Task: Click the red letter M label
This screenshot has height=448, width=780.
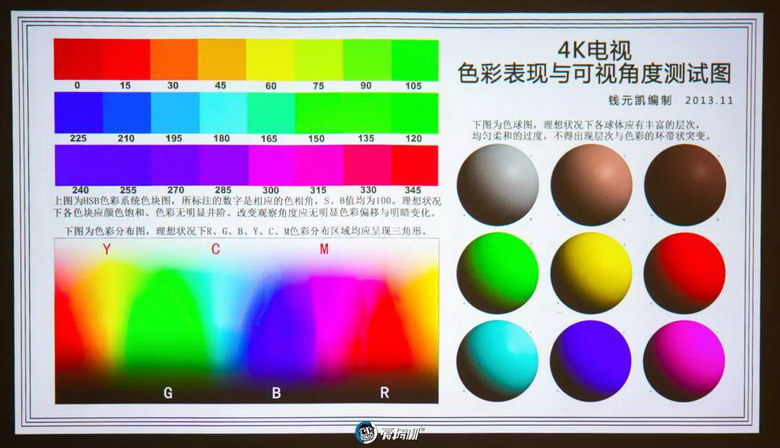Action: pyautogui.click(x=323, y=250)
